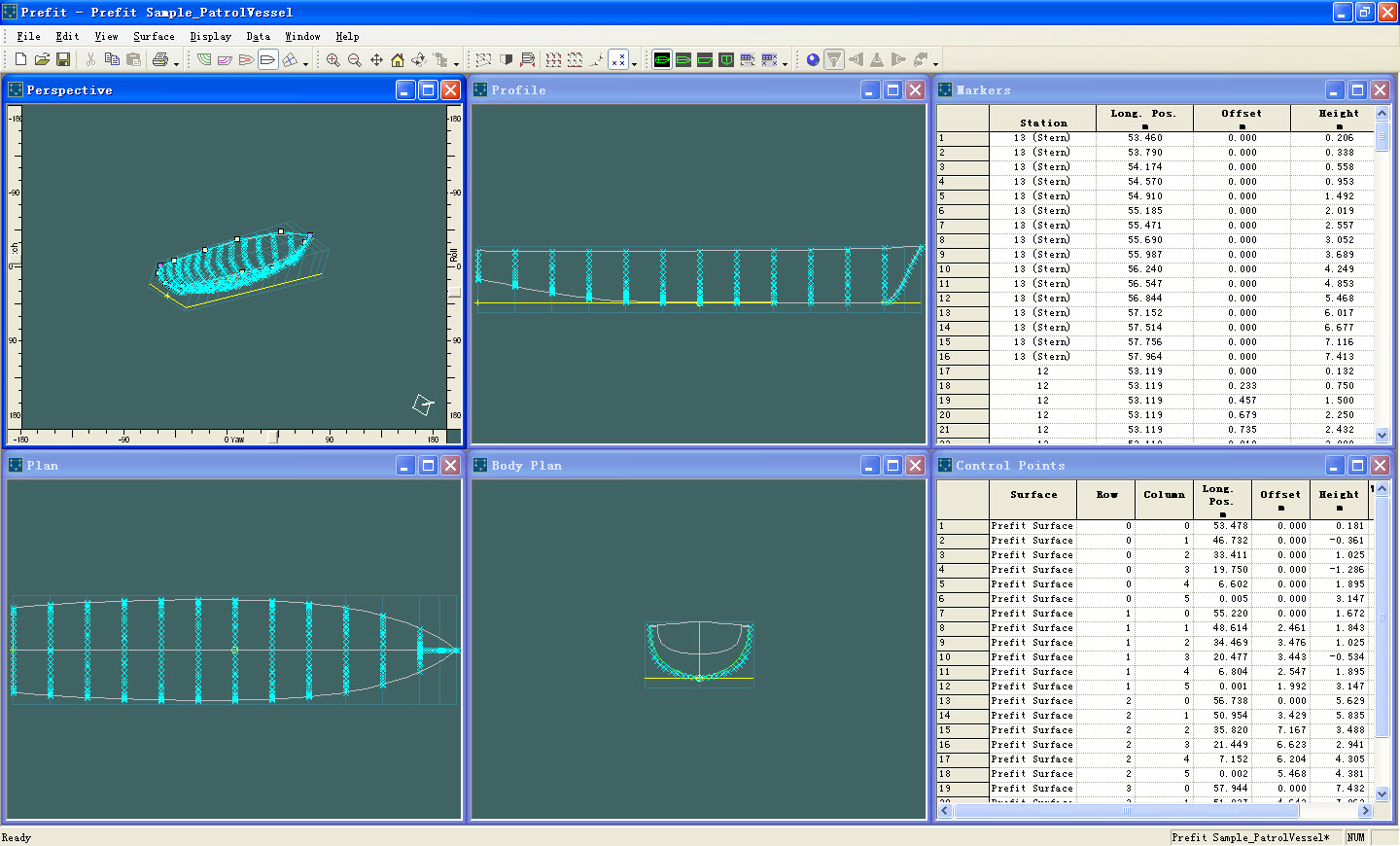The width and height of the screenshot is (1400, 846).
Task: Activate the Pan tool
Action: pos(376,59)
